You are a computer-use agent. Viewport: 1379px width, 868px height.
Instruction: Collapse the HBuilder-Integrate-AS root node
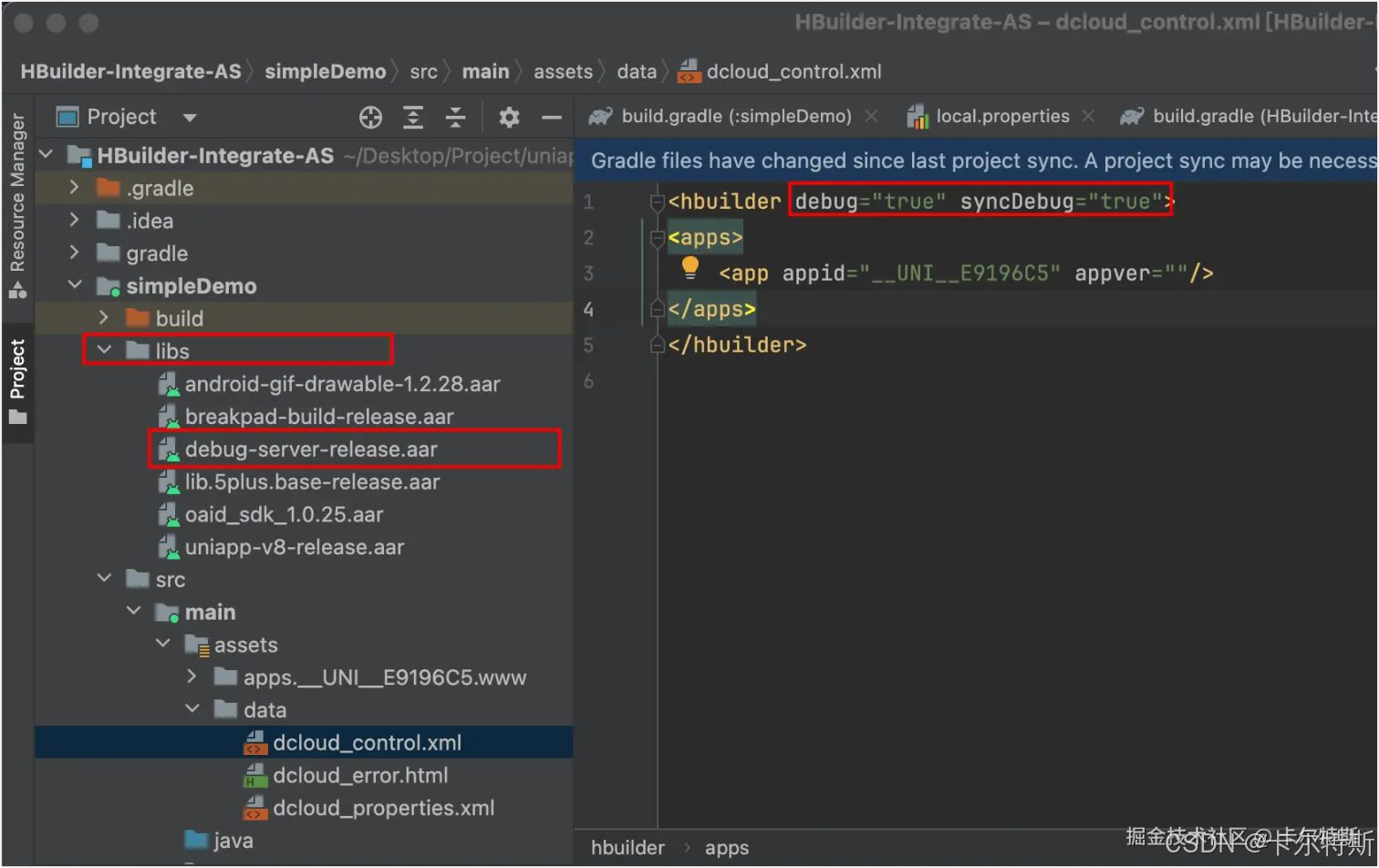tap(47, 155)
